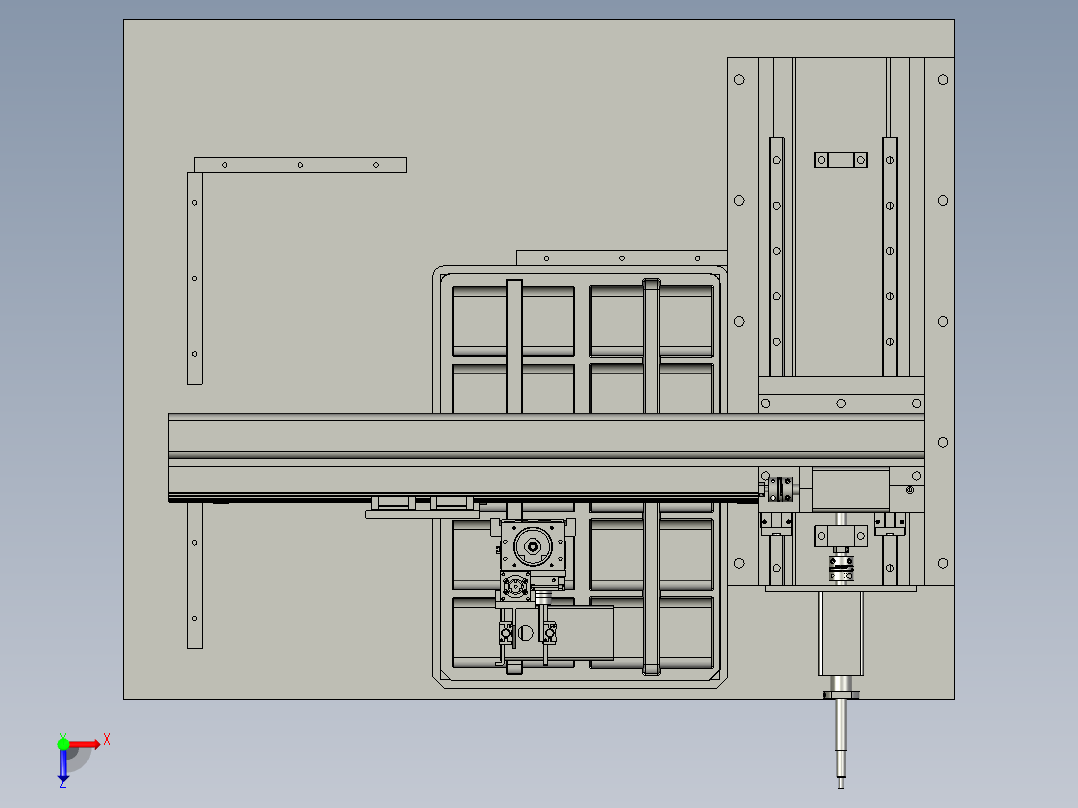Select the small two-hole bracket in upper-right frame

coord(840,160)
